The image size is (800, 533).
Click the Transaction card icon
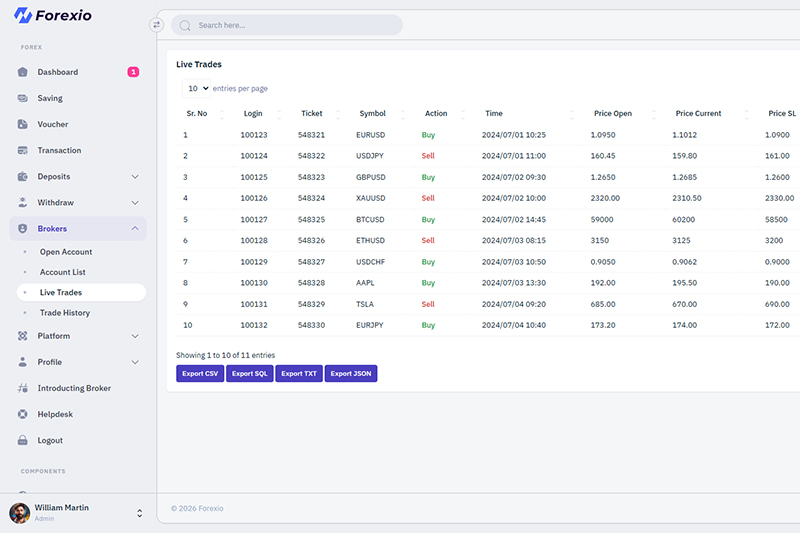click(x=23, y=151)
